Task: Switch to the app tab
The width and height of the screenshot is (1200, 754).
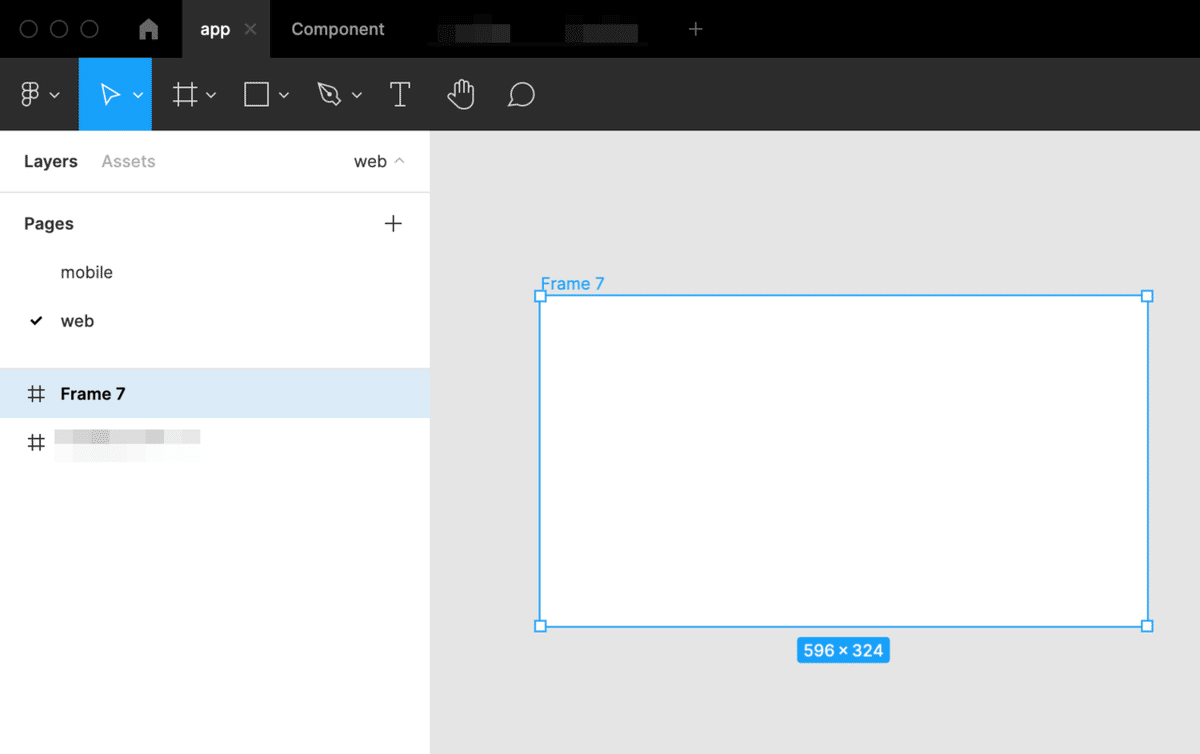Action: (x=215, y=29)
